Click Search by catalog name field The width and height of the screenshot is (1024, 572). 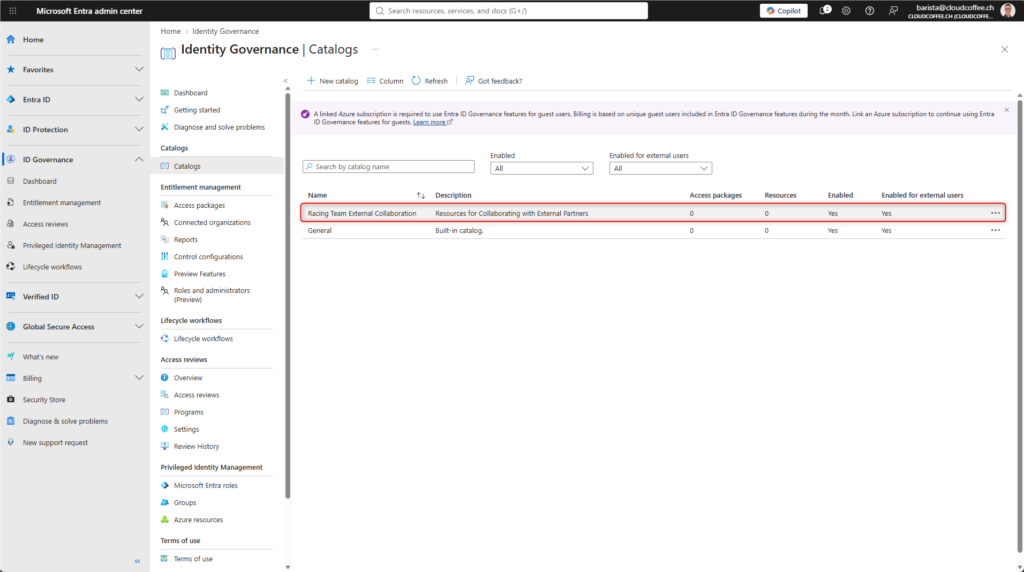[389, 167]
